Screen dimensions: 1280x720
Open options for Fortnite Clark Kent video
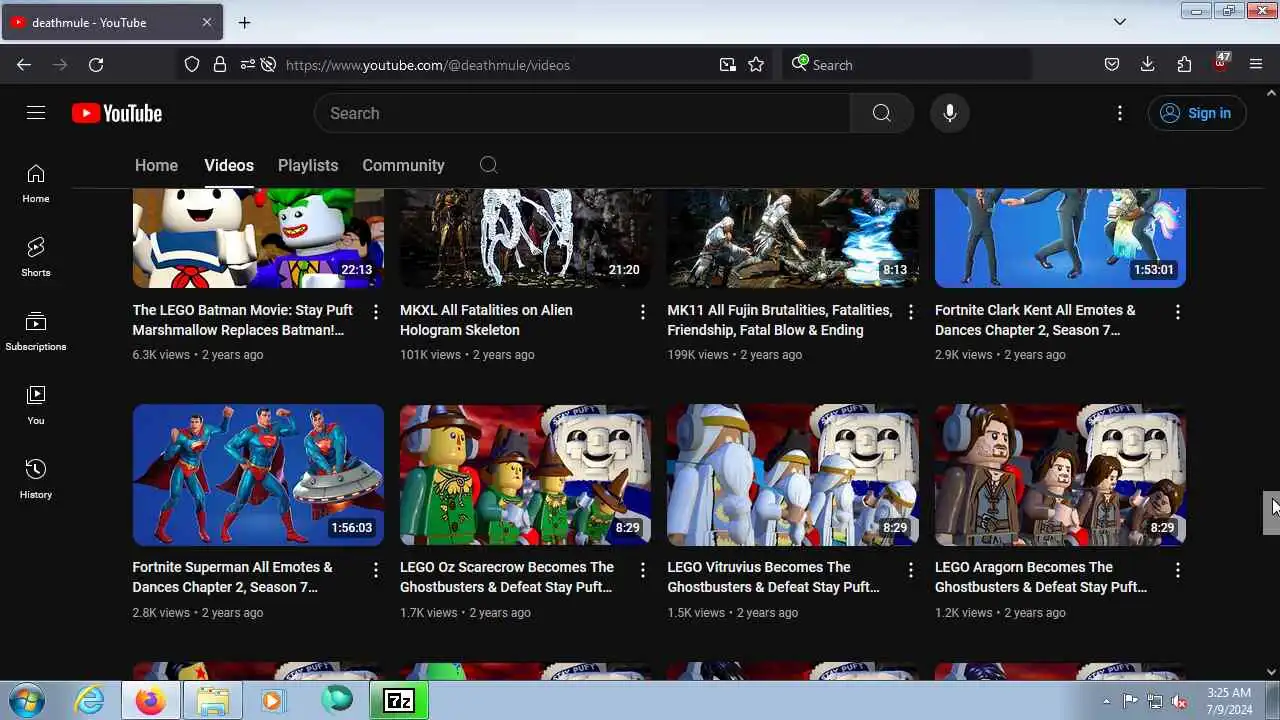1177,312
